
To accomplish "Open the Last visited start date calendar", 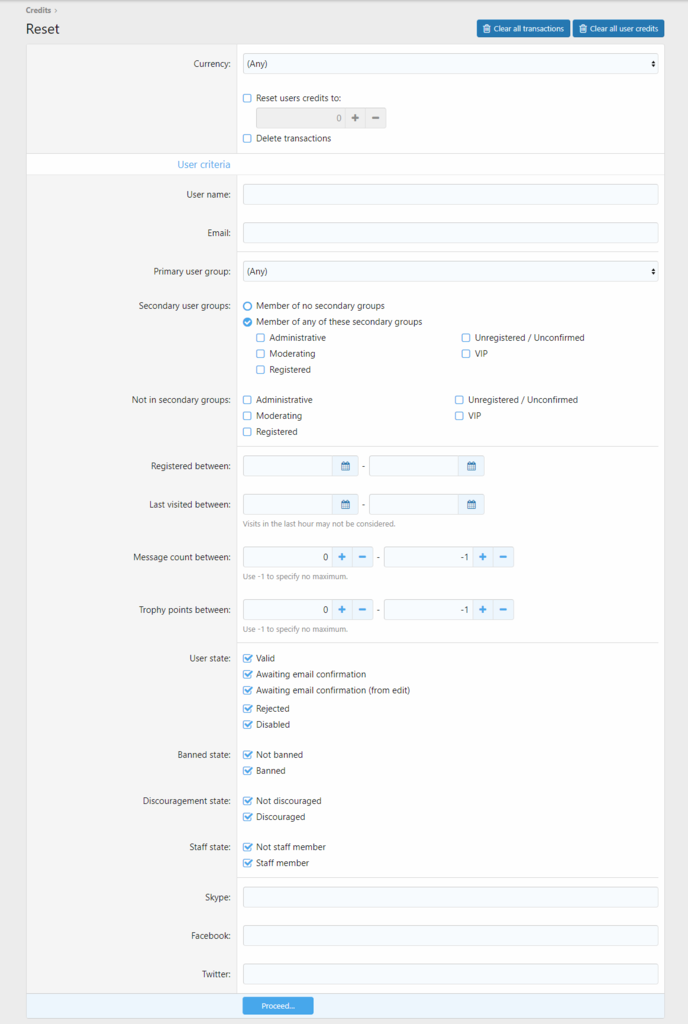I will 345,504.
